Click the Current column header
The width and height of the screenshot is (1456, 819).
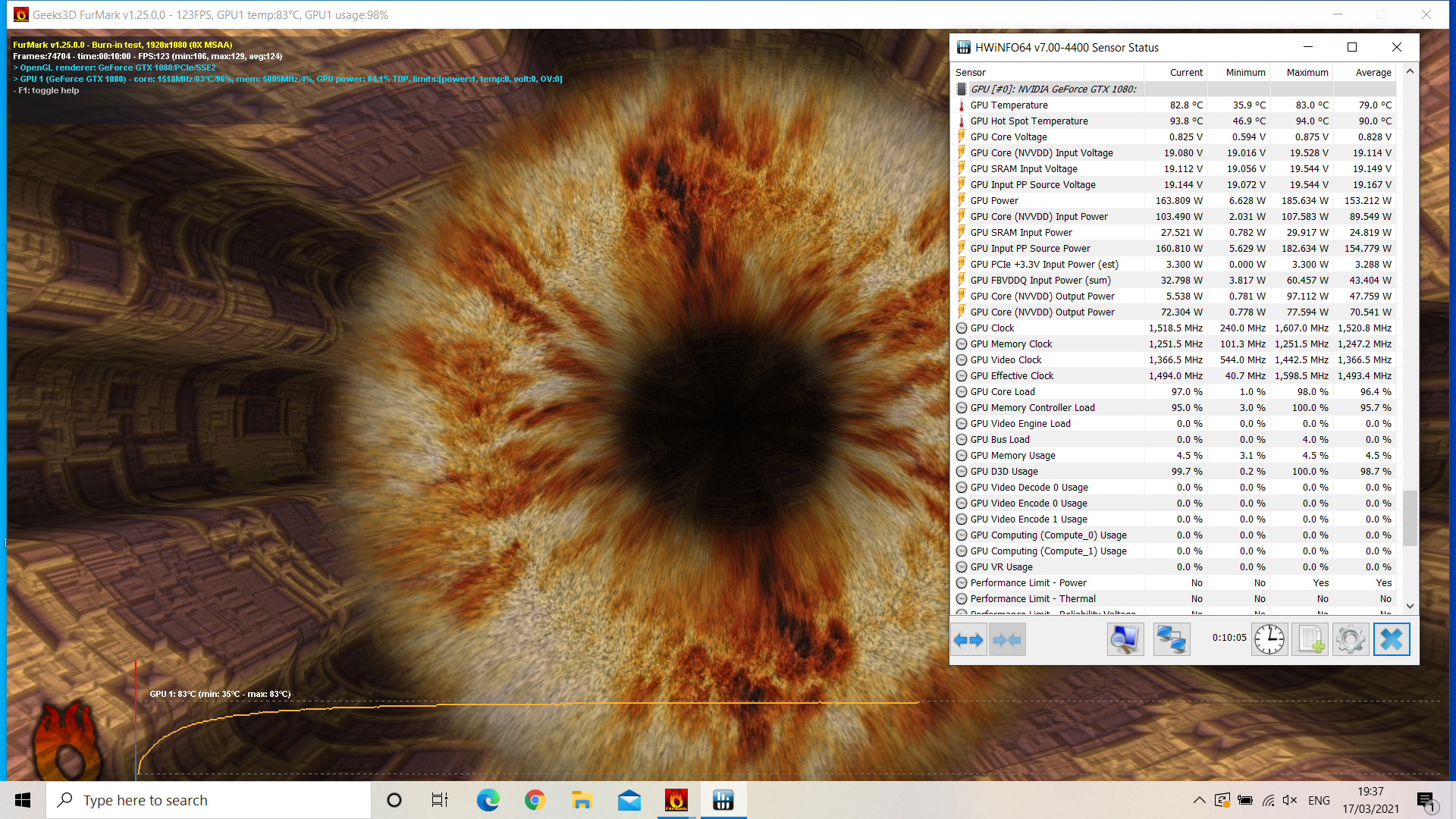click(x=1176, y=73)
